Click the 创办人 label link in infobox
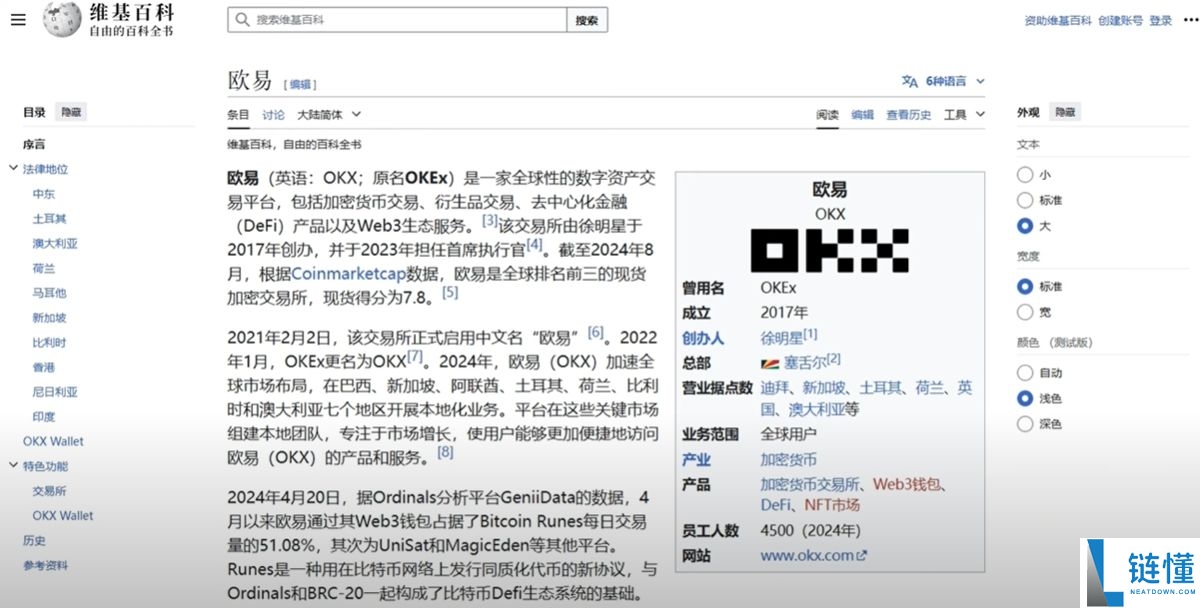The height and width of the screenshot is (608, 1200). [703, 338]
